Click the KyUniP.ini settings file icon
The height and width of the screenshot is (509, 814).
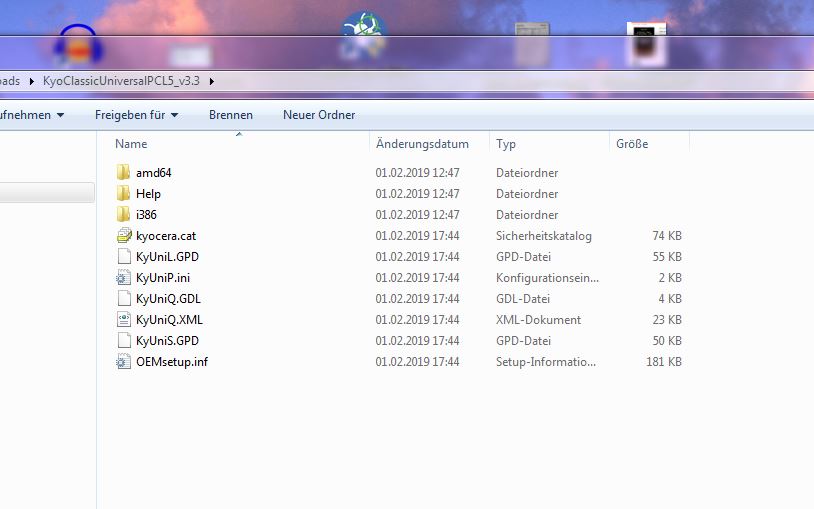coord(124,278)
